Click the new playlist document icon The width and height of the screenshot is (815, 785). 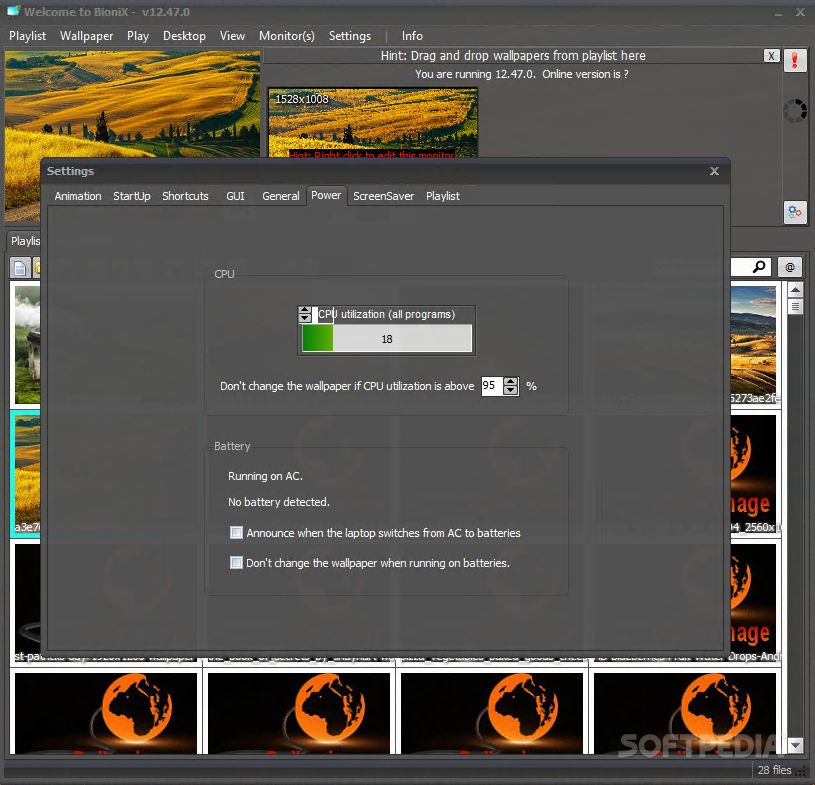[x=20, y=268]
